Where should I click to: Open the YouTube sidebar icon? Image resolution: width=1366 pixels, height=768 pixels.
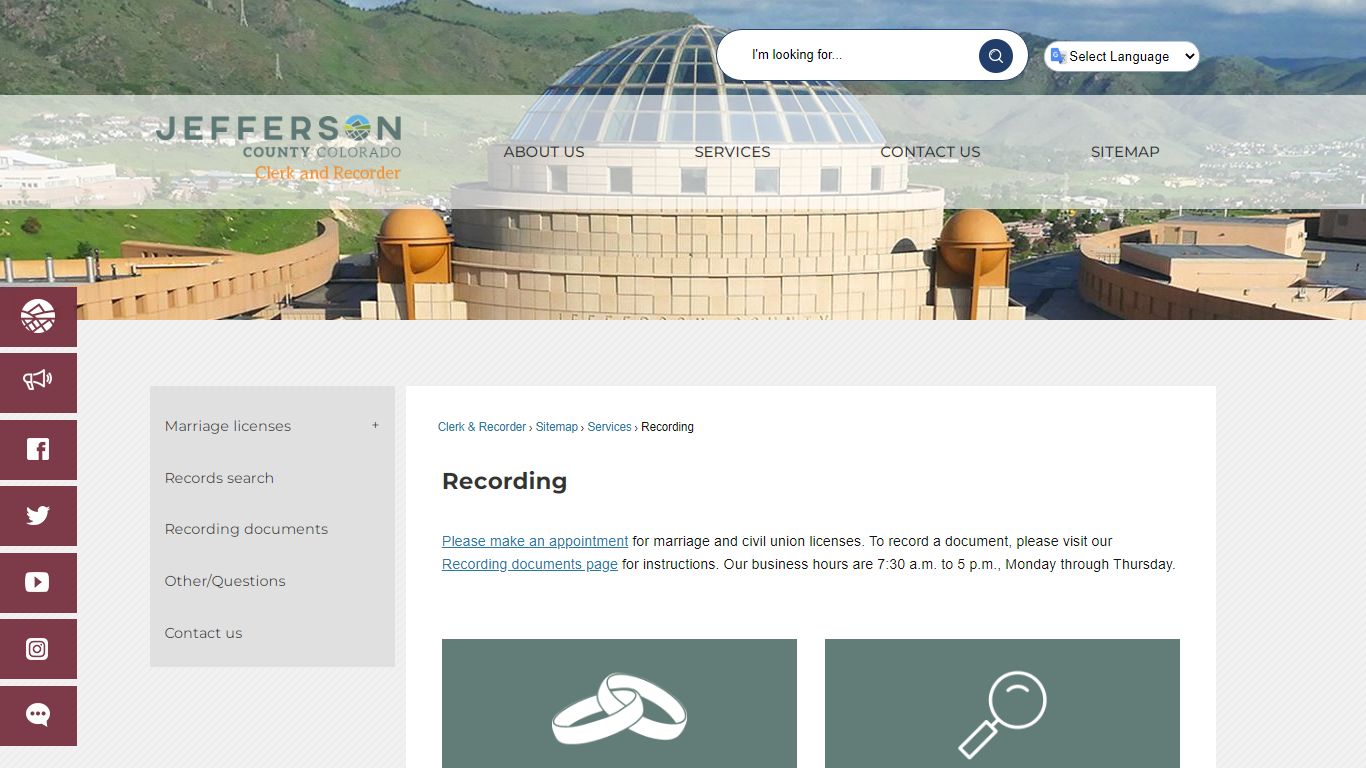(38, 582)
